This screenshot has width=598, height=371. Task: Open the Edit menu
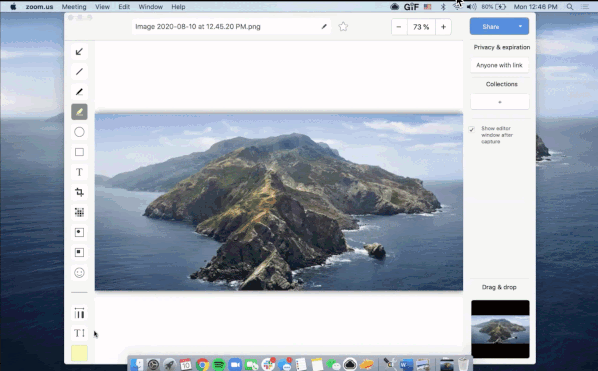tap(124, 6)
